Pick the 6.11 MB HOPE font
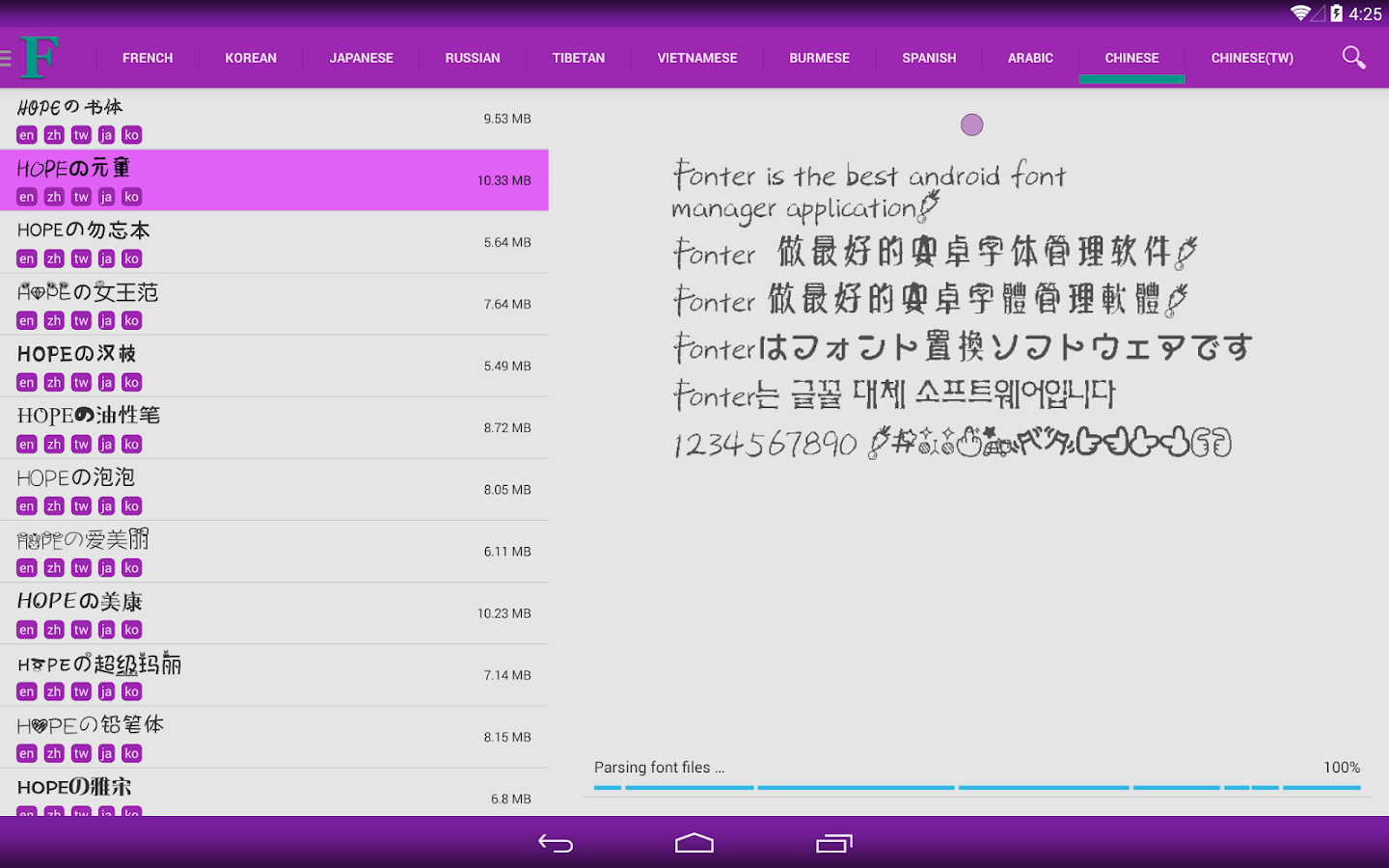 pos(274,551)
